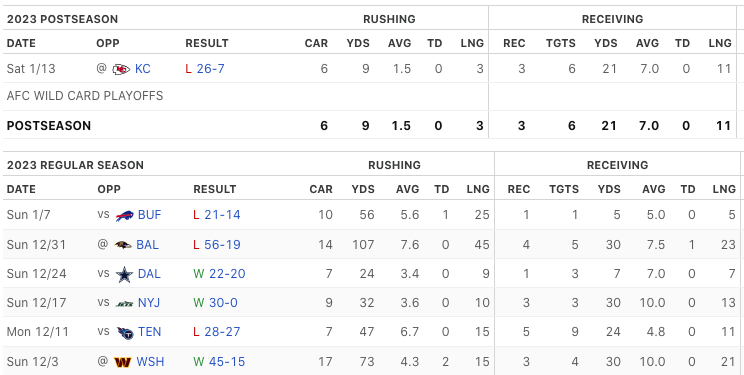The width and height of the screenshot is (744, 375).
Task: Open the KC team link
Action: click(x=143, y=69)
